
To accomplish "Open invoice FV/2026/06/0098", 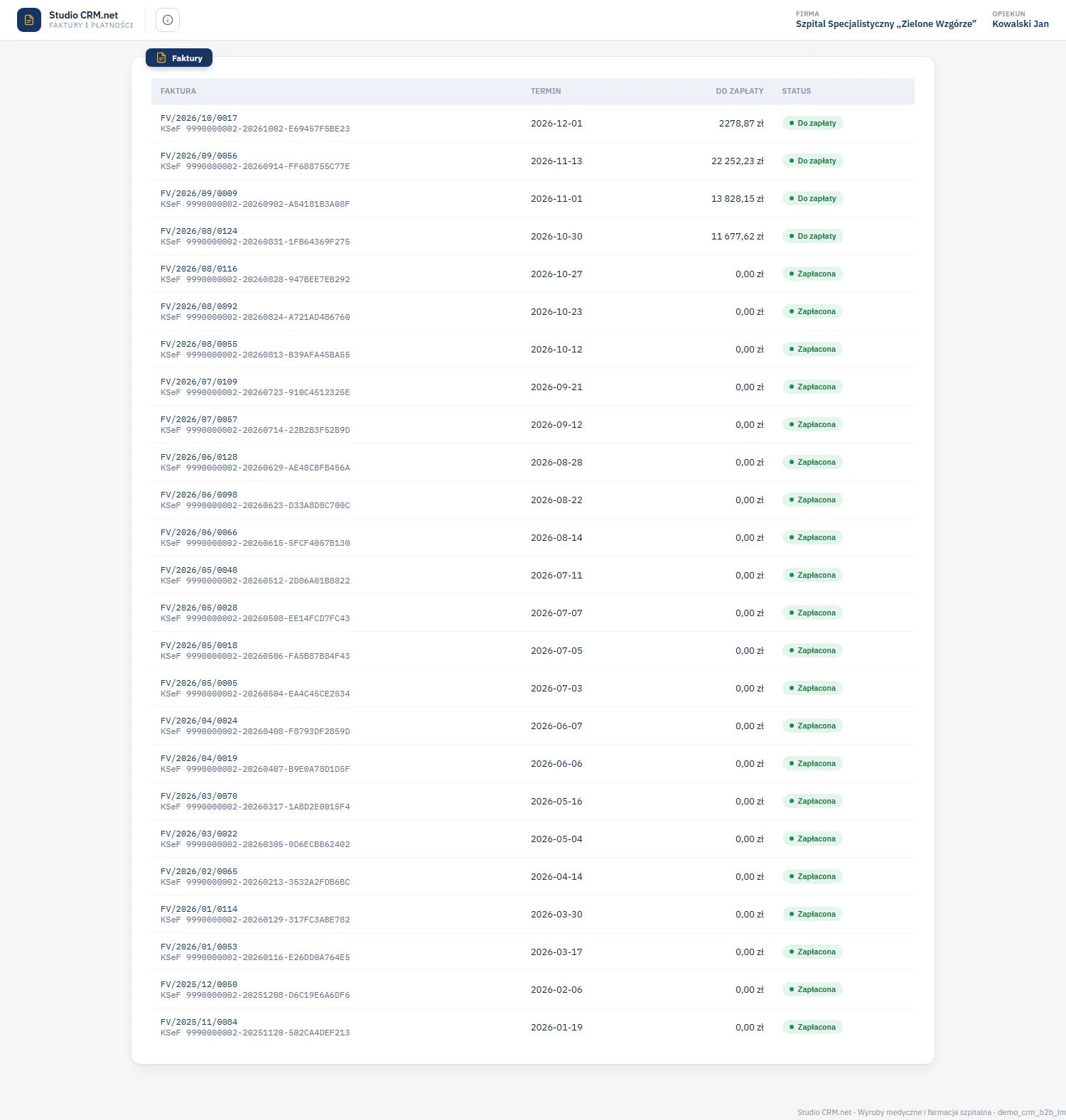I will click(x=199, y=495).
